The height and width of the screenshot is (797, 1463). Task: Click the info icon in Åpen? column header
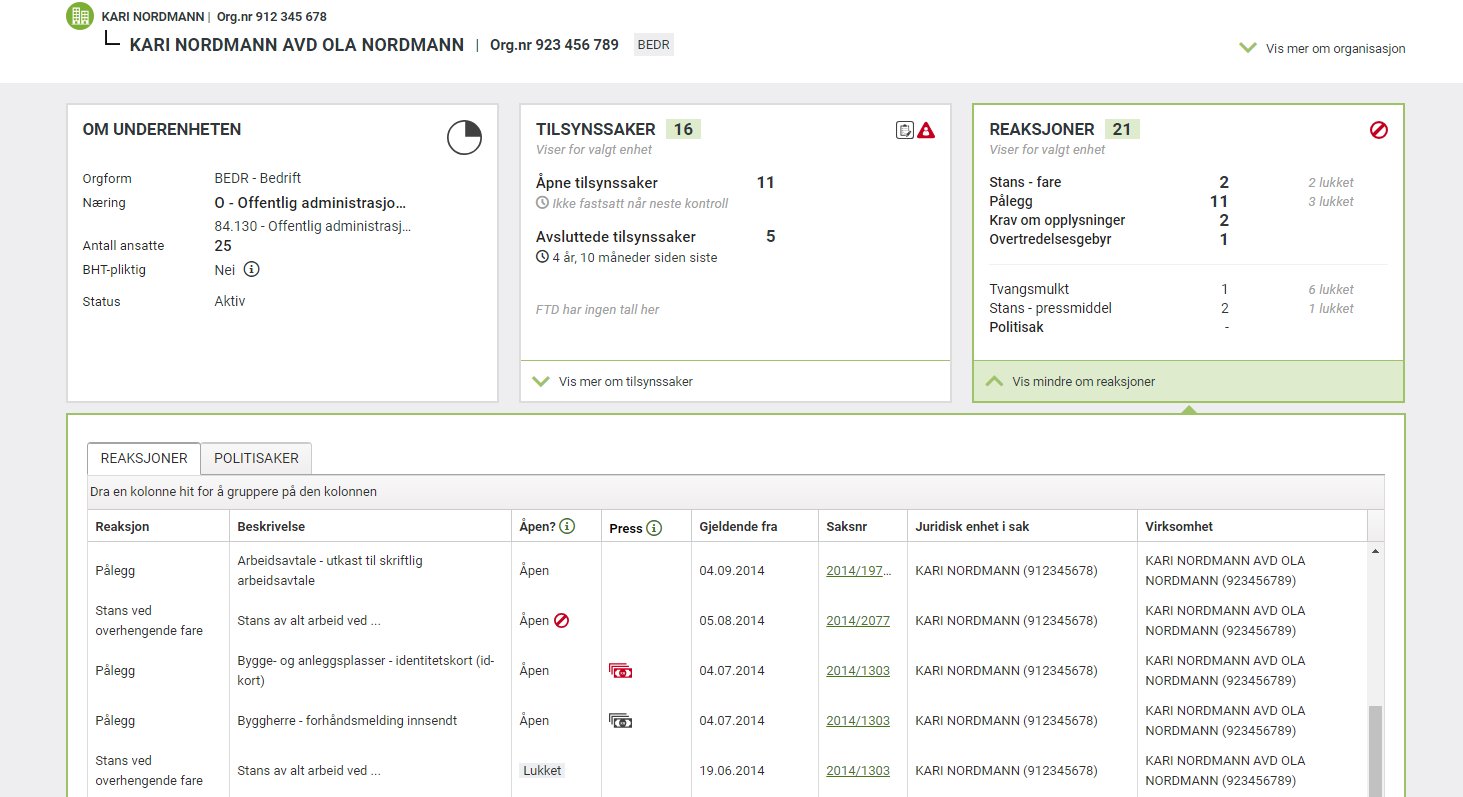567,527
